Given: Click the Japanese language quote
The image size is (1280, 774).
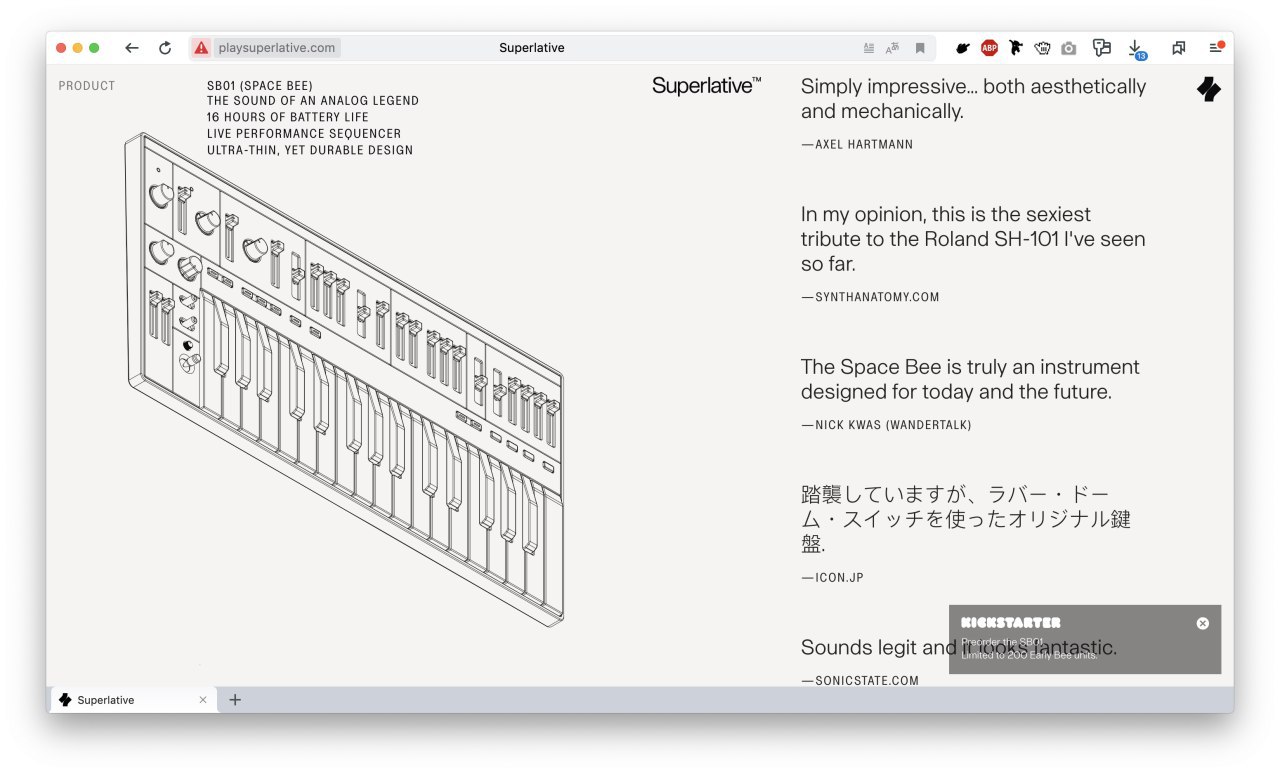Looking at the screenshot, I should click(966, 520).
